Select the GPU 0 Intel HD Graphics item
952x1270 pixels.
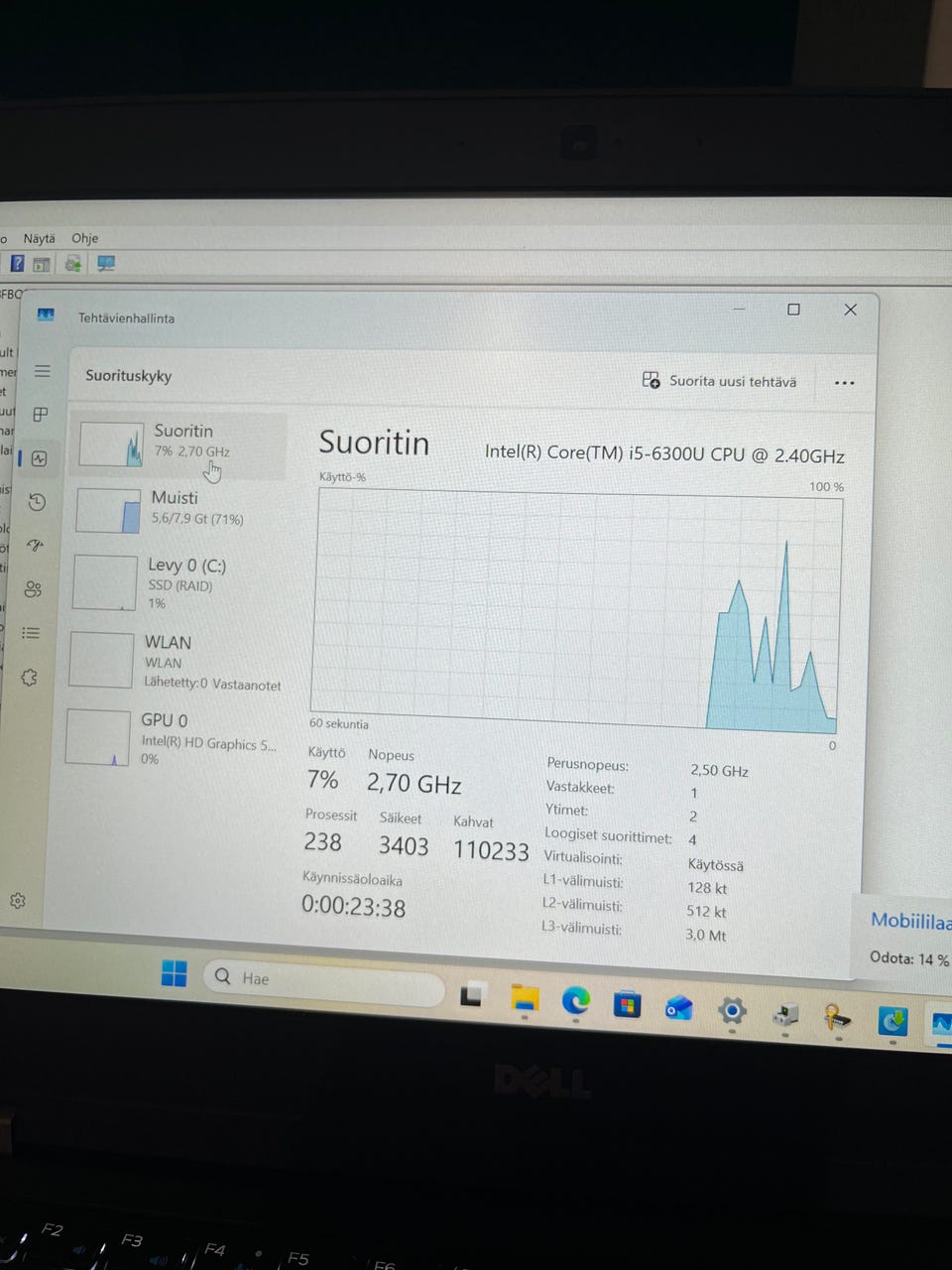(x=173, y=738)
